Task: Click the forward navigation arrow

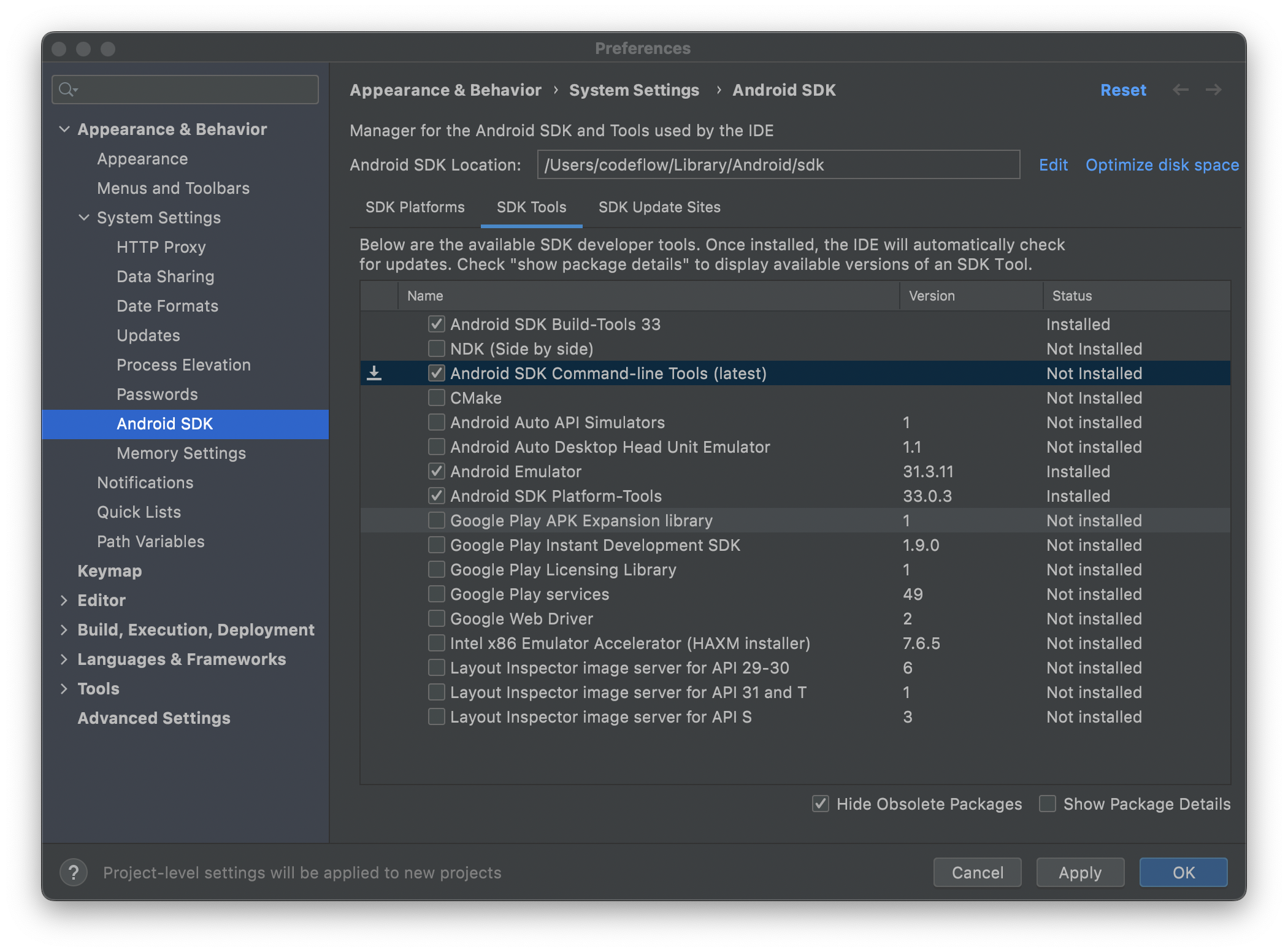Action: (1214, 90)
